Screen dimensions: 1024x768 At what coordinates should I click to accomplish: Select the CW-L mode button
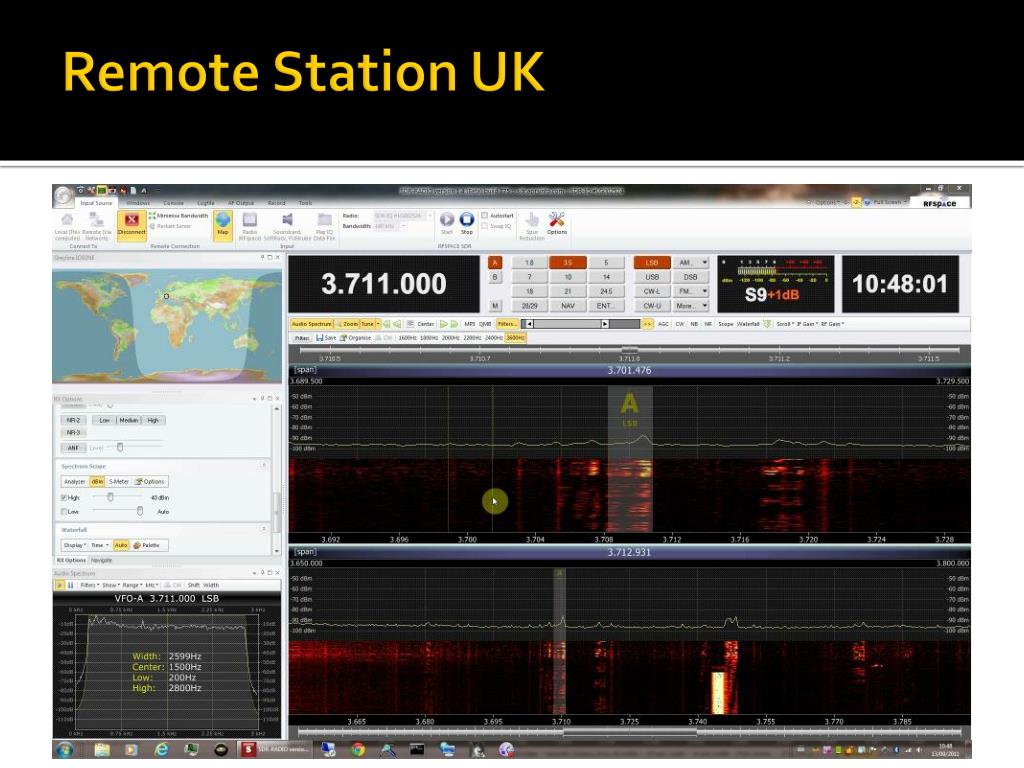tap(652, 291)
